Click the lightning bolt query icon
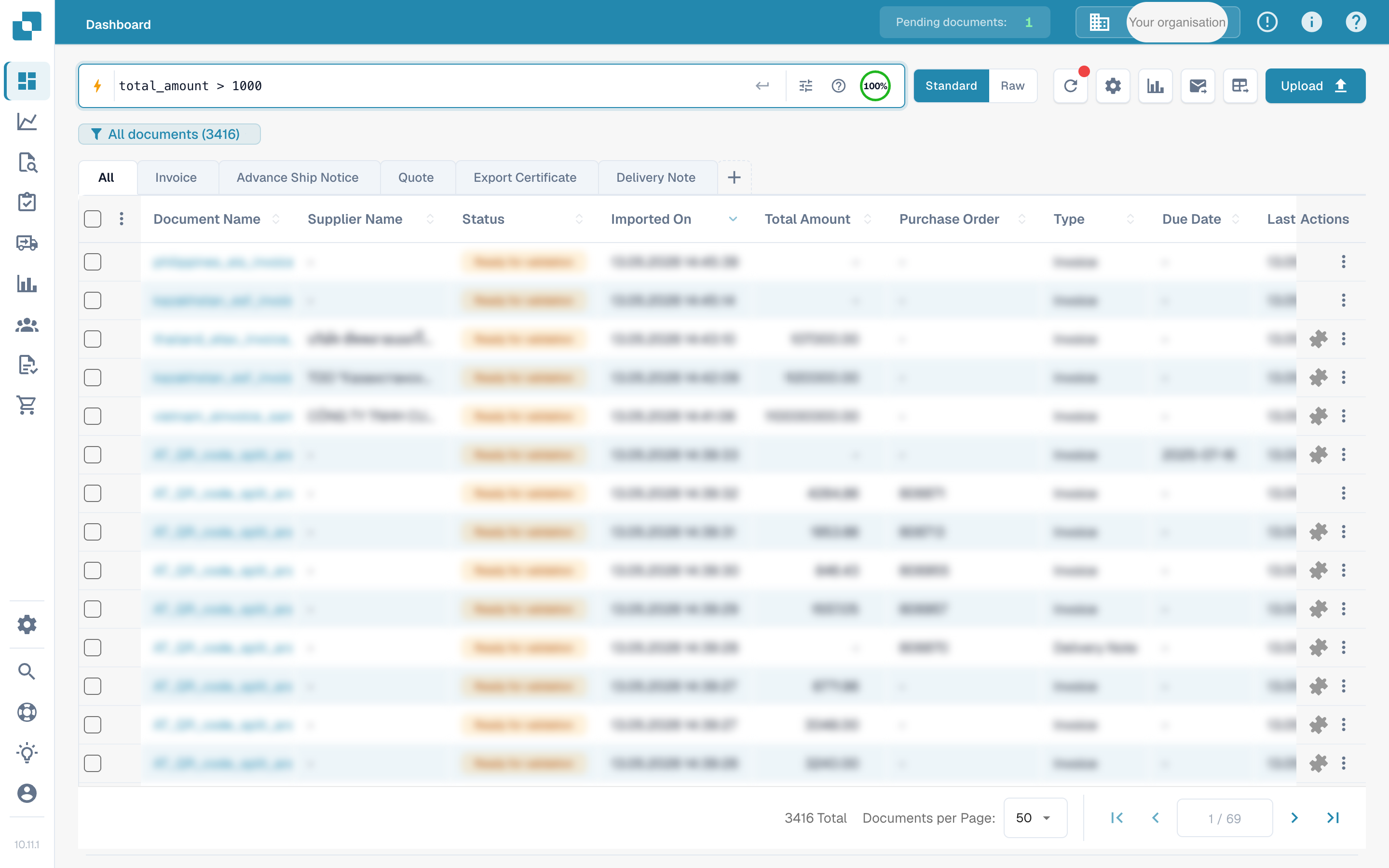Screen dimensions: 1389x868 [97, 85]
